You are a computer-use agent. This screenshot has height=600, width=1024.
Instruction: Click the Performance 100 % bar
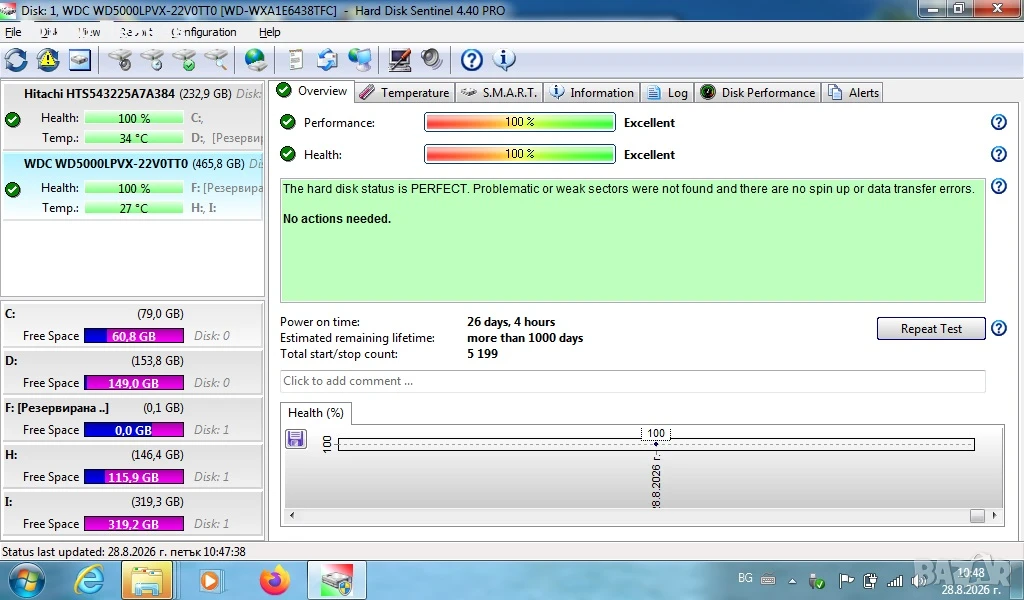click(x=520, y=122)
